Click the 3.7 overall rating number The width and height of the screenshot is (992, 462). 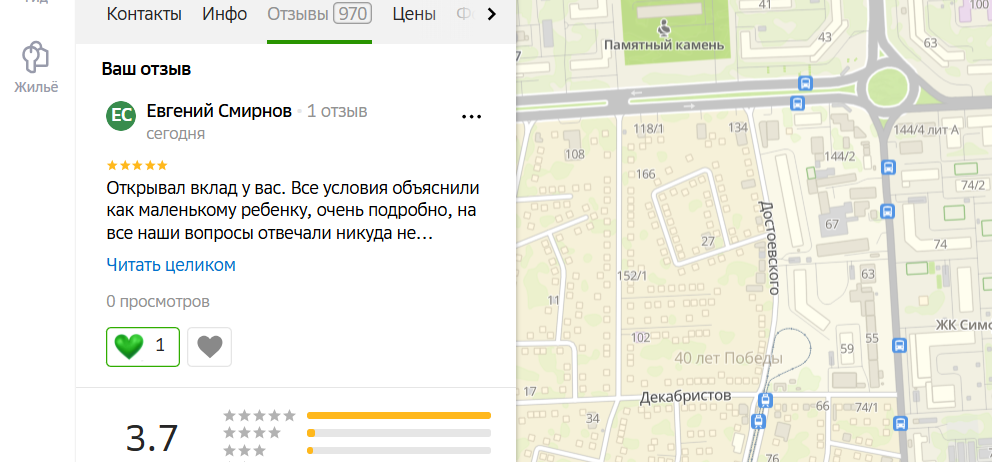pyautogui.click(x=152, y=438)
